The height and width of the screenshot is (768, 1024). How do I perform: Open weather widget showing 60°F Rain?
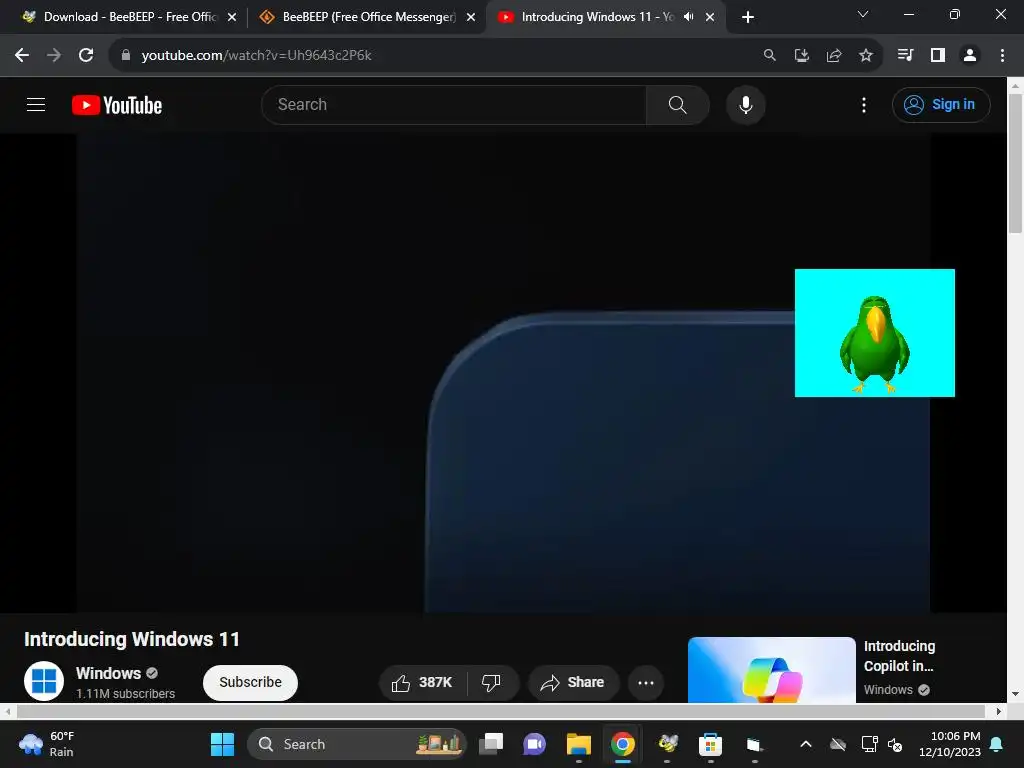[x=47, y=744]
